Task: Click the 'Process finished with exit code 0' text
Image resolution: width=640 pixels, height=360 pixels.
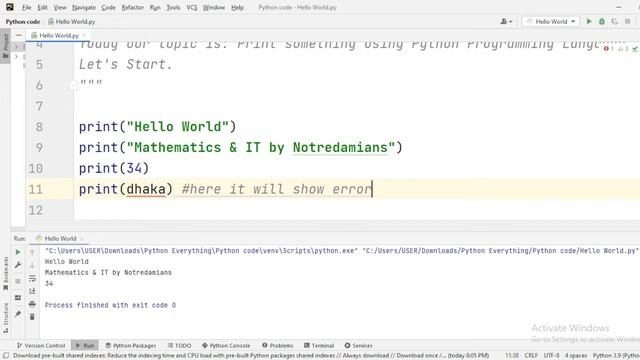Action: [110, 305]
